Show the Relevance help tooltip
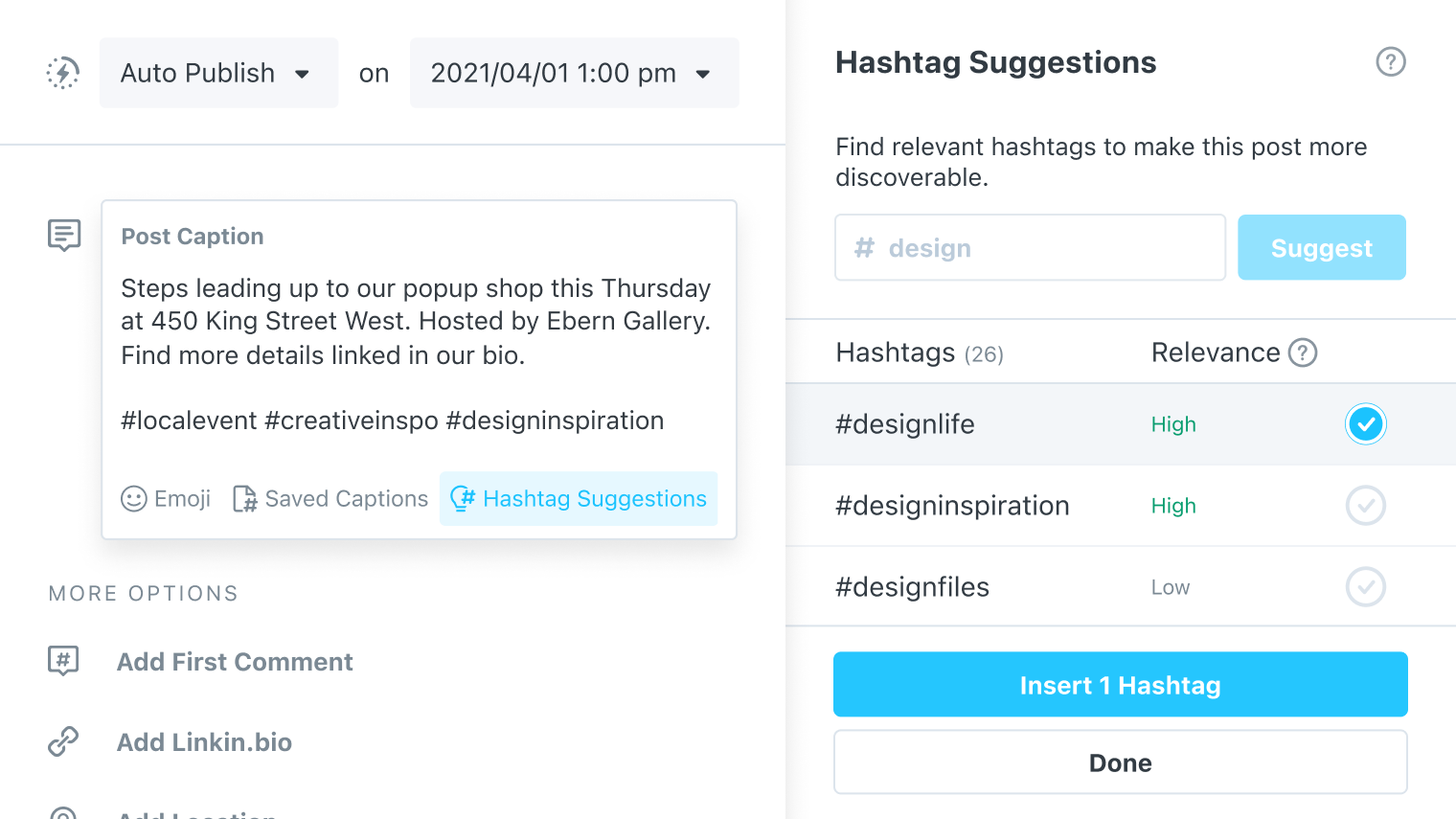Viewport: 1456px width, 819px height. (x=1303, y=353)
